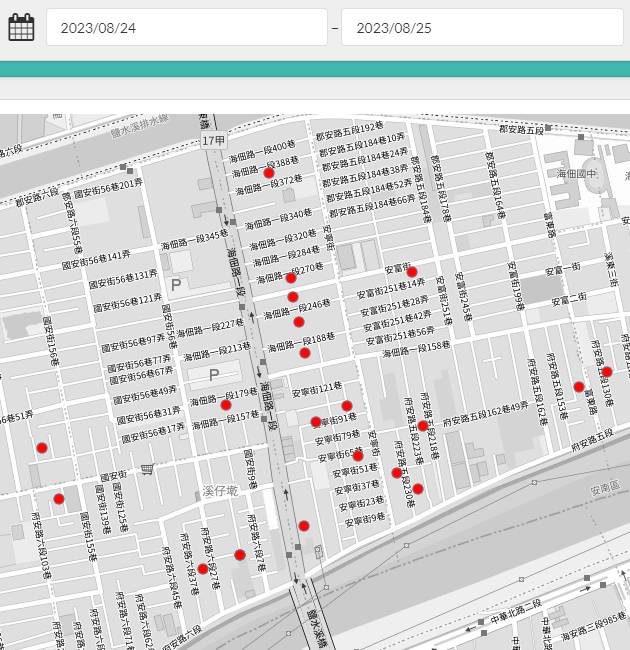Click red marker at 安寧街63巷
Viewport: 630px width, 650px height.
coord(358,455)
